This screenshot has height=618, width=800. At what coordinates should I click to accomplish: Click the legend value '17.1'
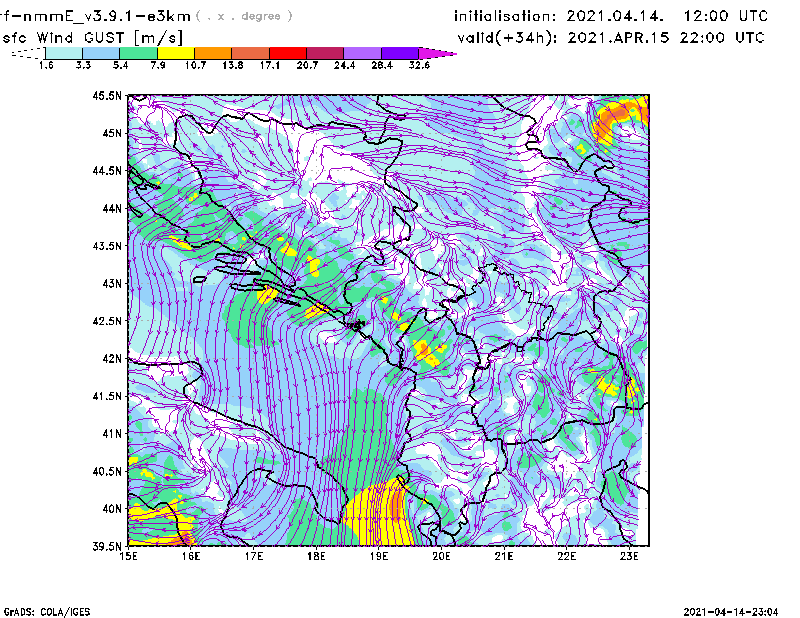pyautogui.click(x=269, y=65)
